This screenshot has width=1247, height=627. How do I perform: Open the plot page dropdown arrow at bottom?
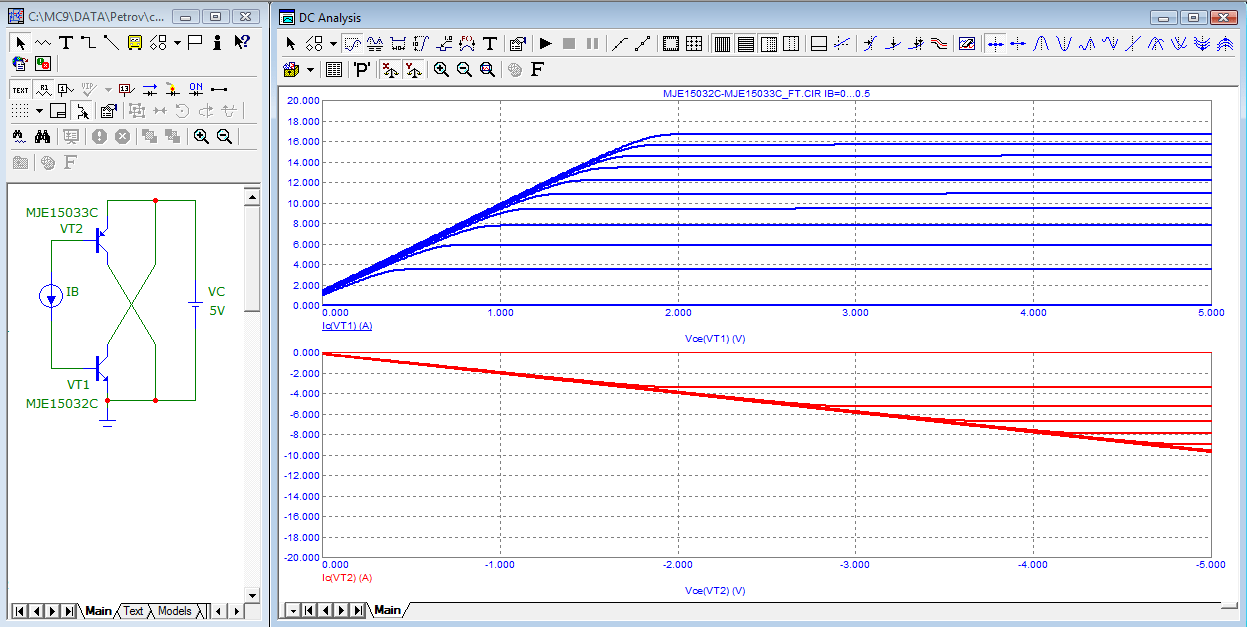coord(293,610)
